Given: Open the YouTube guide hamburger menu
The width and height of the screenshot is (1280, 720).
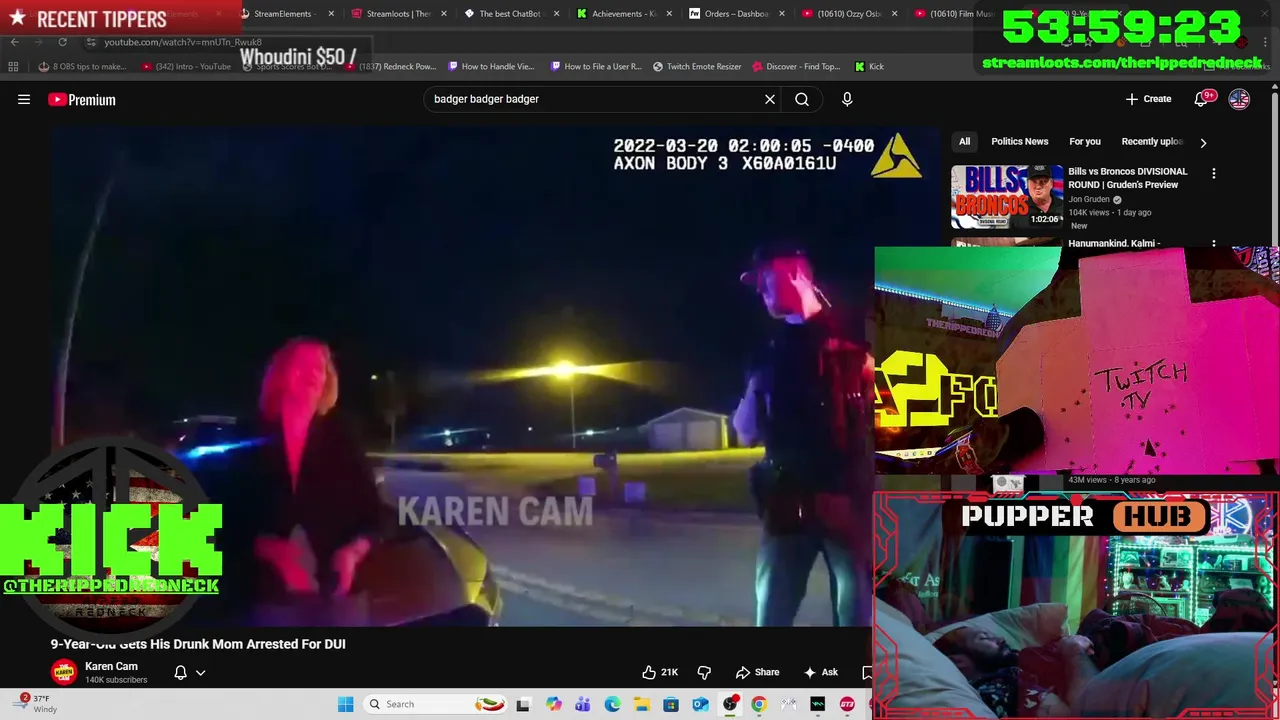Looking at the screenshot, I should 24,99.
